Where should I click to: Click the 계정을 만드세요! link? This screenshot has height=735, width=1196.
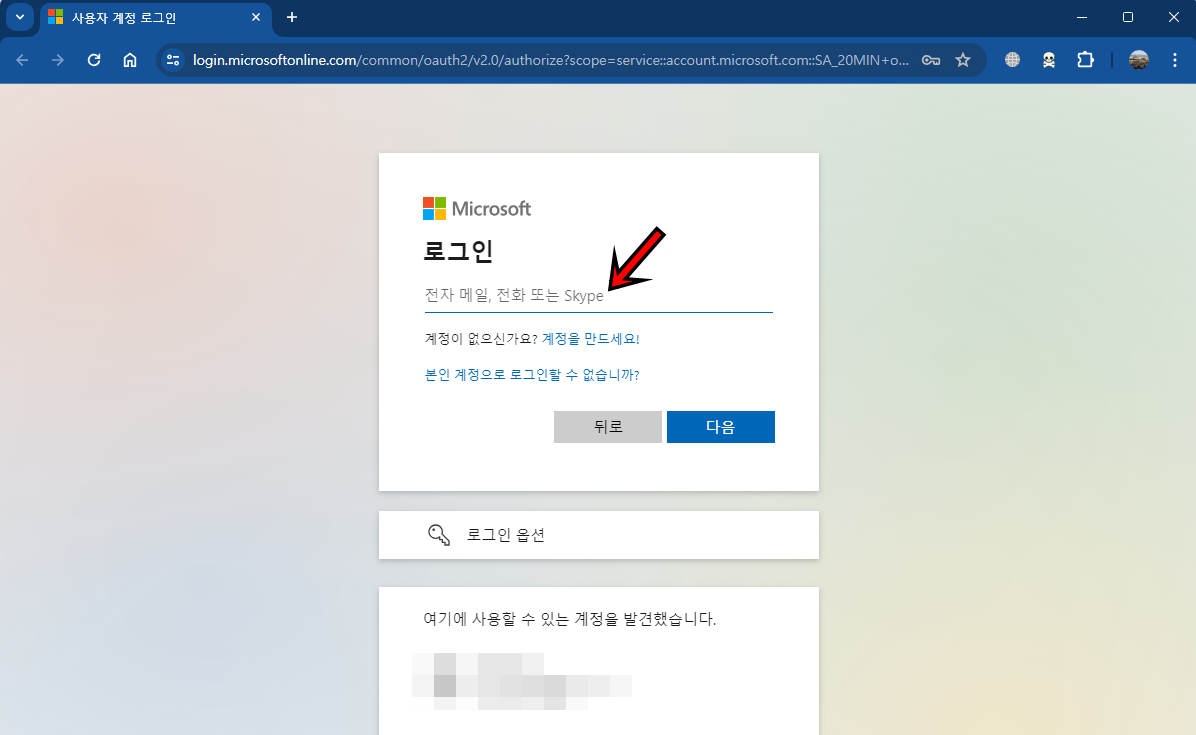tap(590, 339)
